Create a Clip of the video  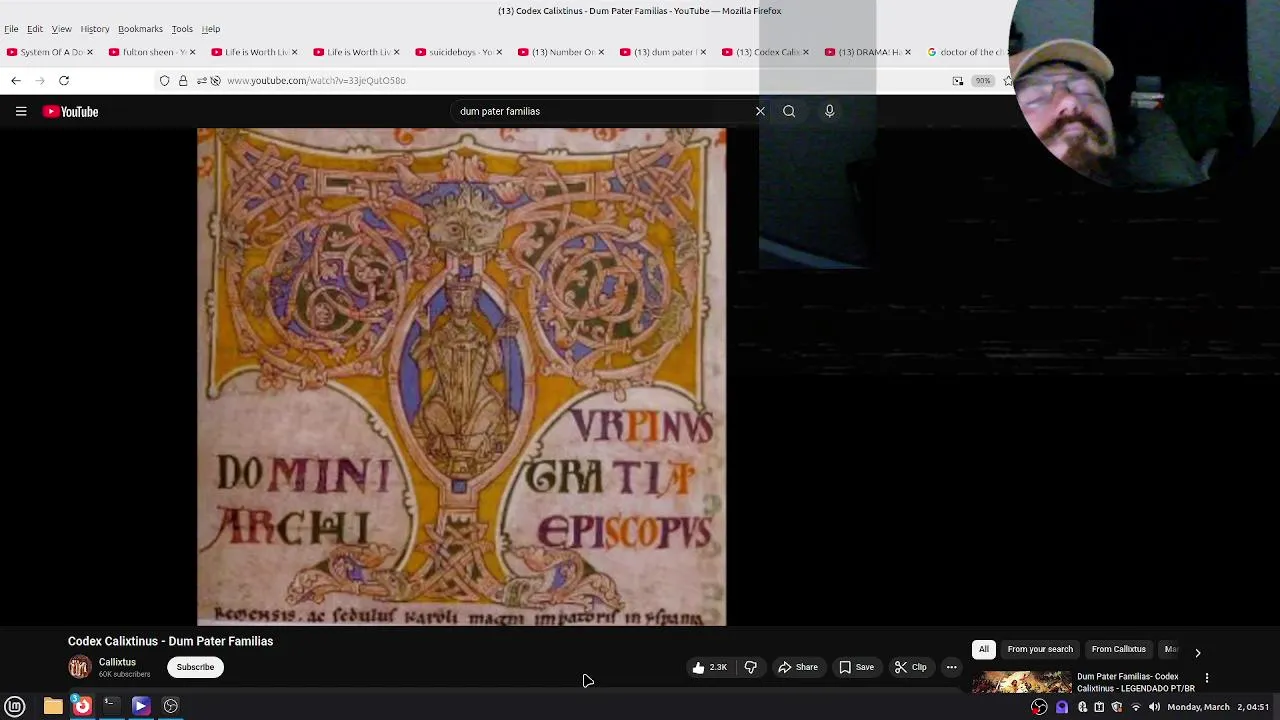tap(910, 667)
